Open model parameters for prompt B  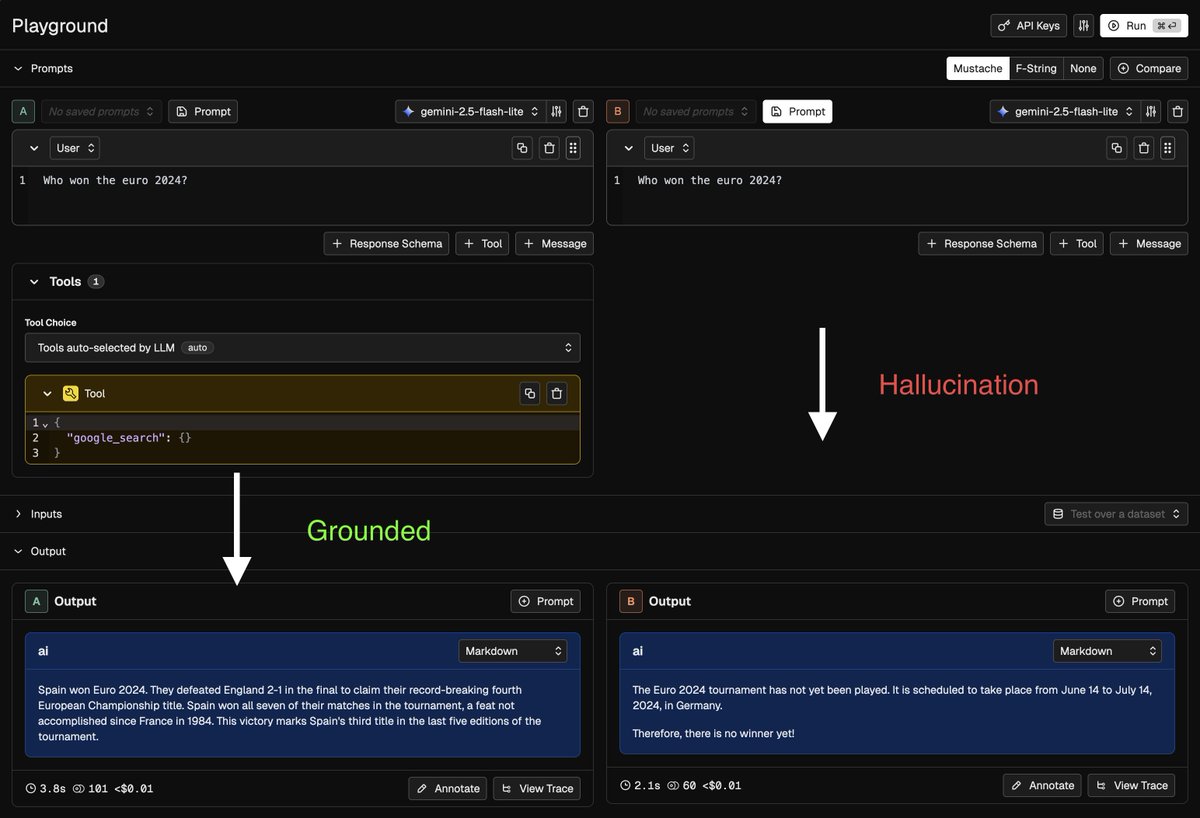[x=1152, y=111]
